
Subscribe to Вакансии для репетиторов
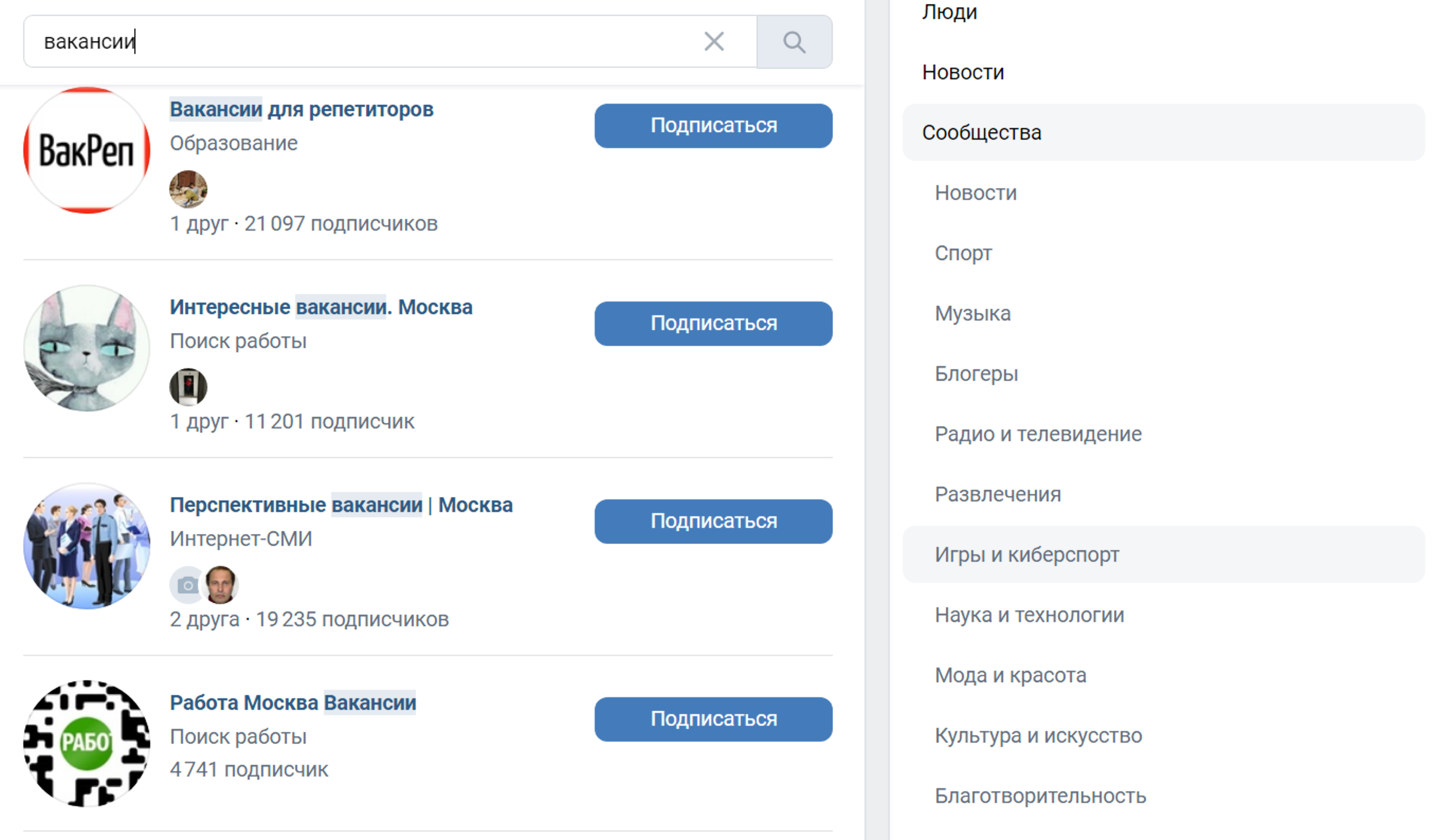point(713,125)
